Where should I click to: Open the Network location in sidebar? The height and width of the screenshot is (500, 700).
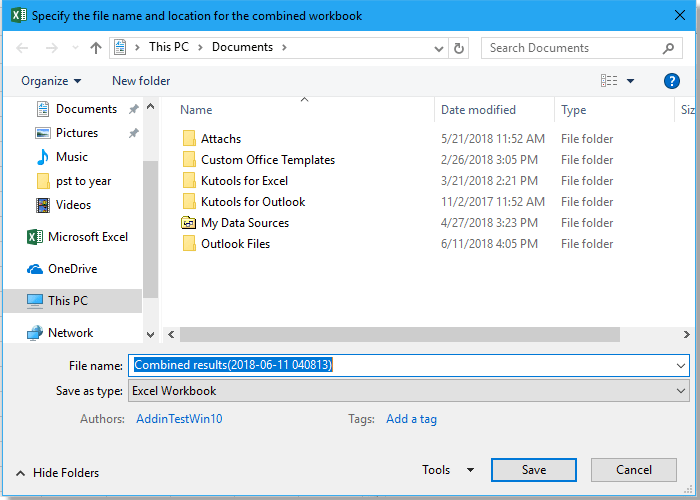[70, 333]
